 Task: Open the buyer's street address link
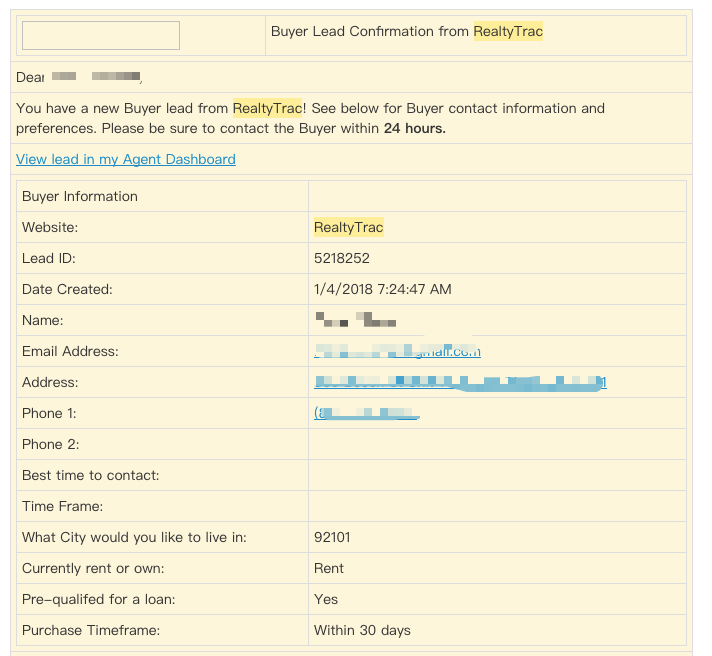460,382
